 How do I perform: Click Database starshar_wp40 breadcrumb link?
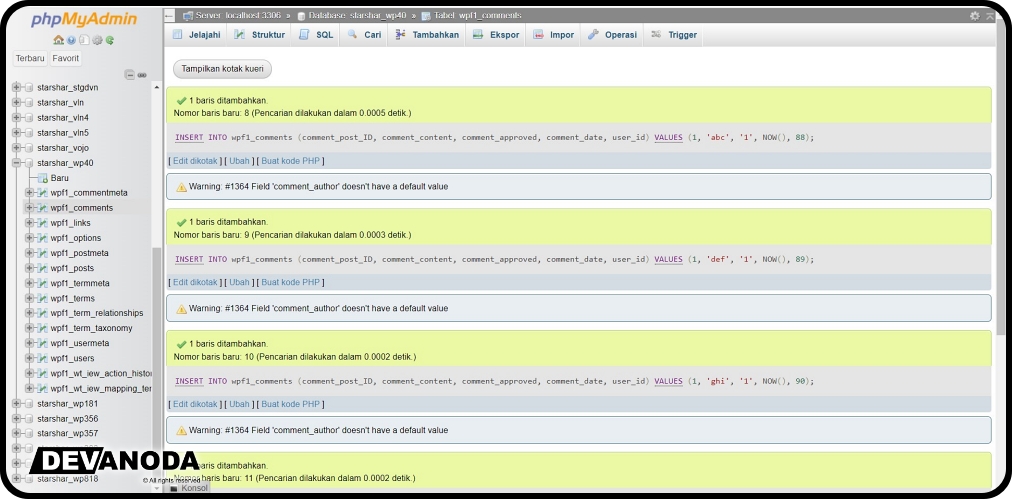359,15
